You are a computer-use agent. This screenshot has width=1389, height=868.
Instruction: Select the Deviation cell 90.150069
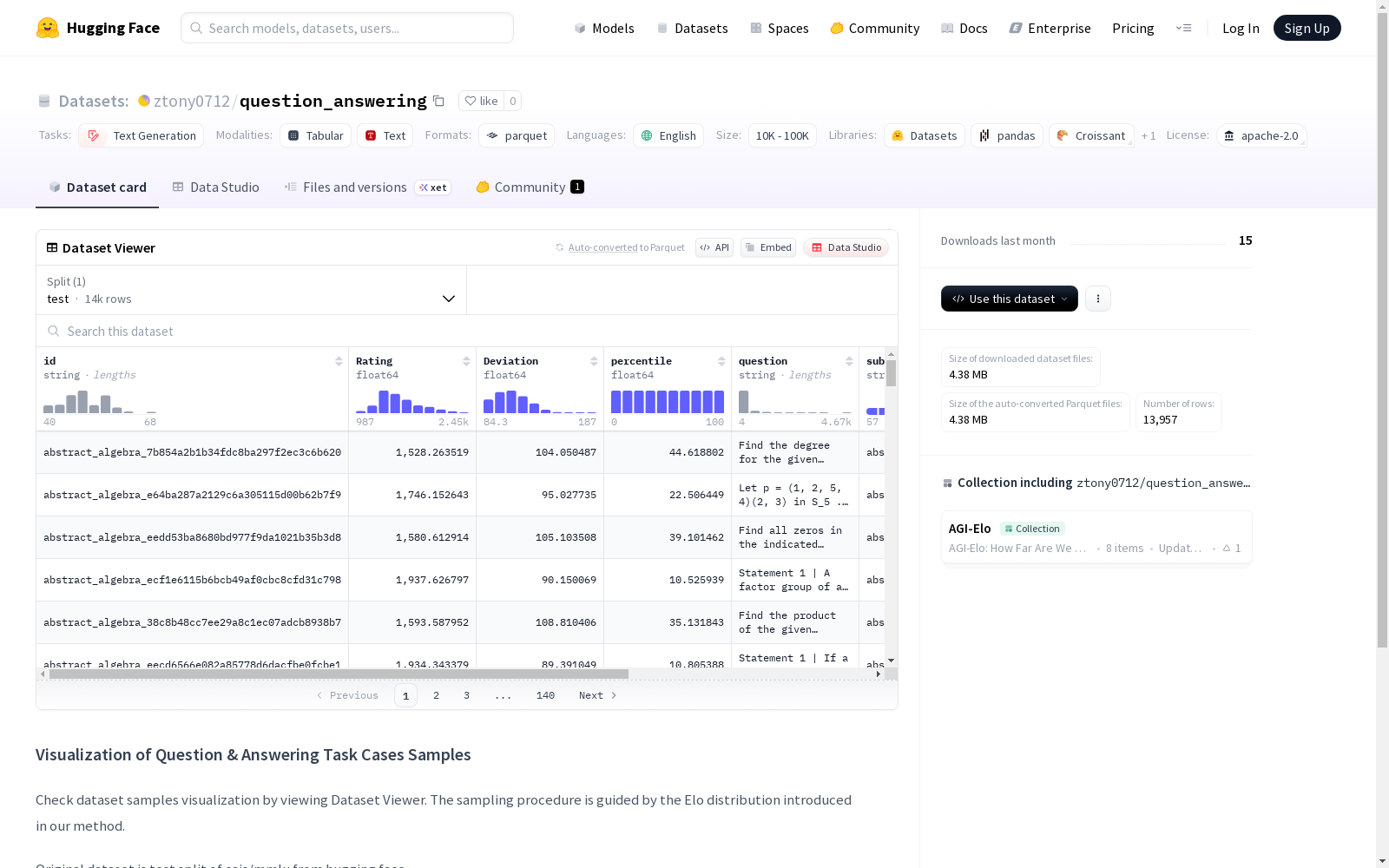coord(540,580)
